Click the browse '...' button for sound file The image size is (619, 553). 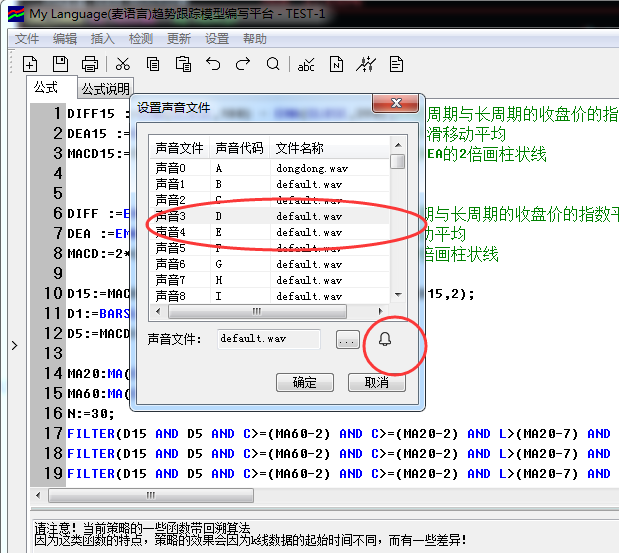[x=347, y=339]
